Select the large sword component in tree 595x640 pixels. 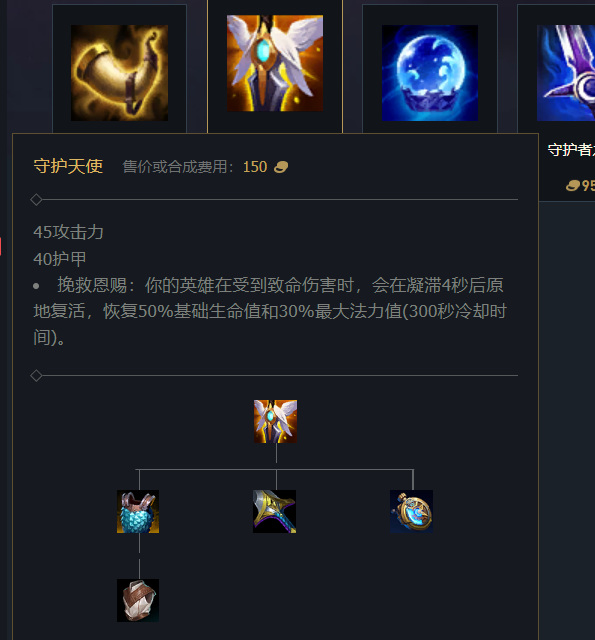274,511
